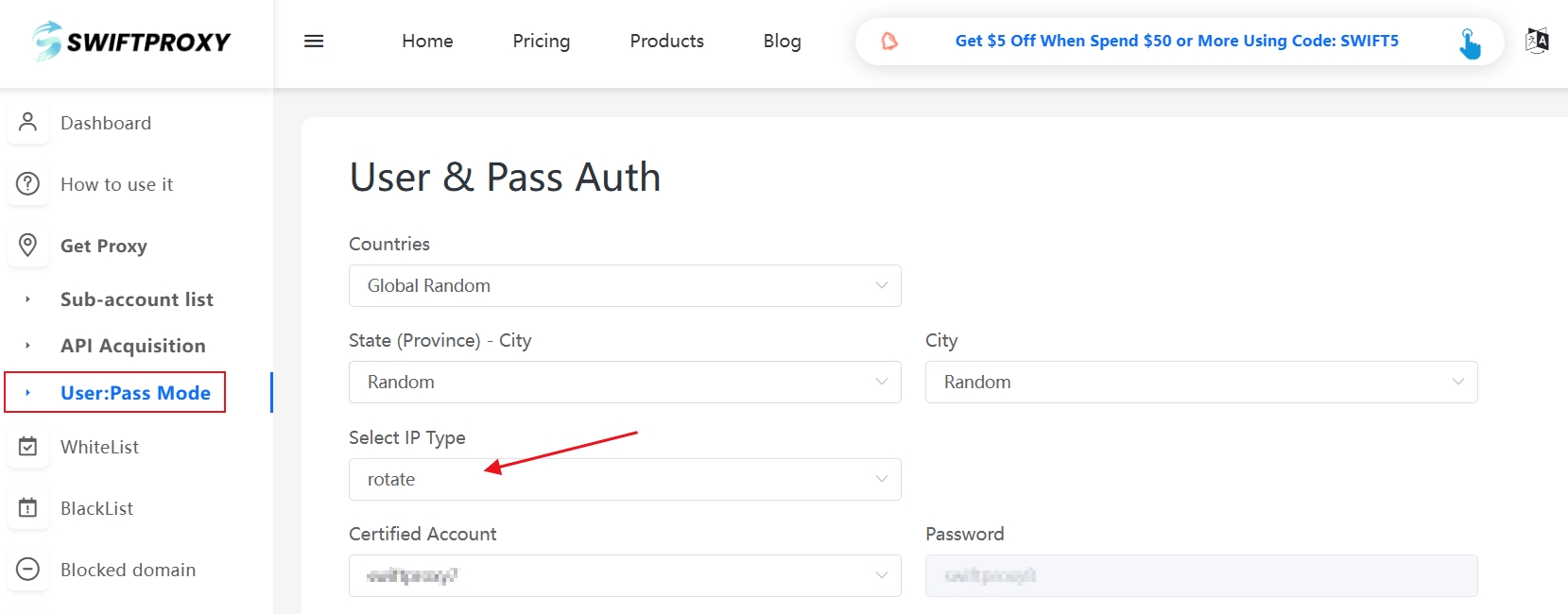Click the Get Proxy location pin icon
The width and height of the screenshot is (1568, 614).
(x=28, y=246)
